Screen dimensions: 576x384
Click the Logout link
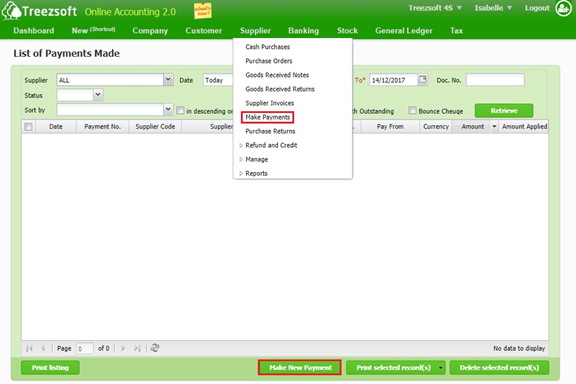[537, 8]
